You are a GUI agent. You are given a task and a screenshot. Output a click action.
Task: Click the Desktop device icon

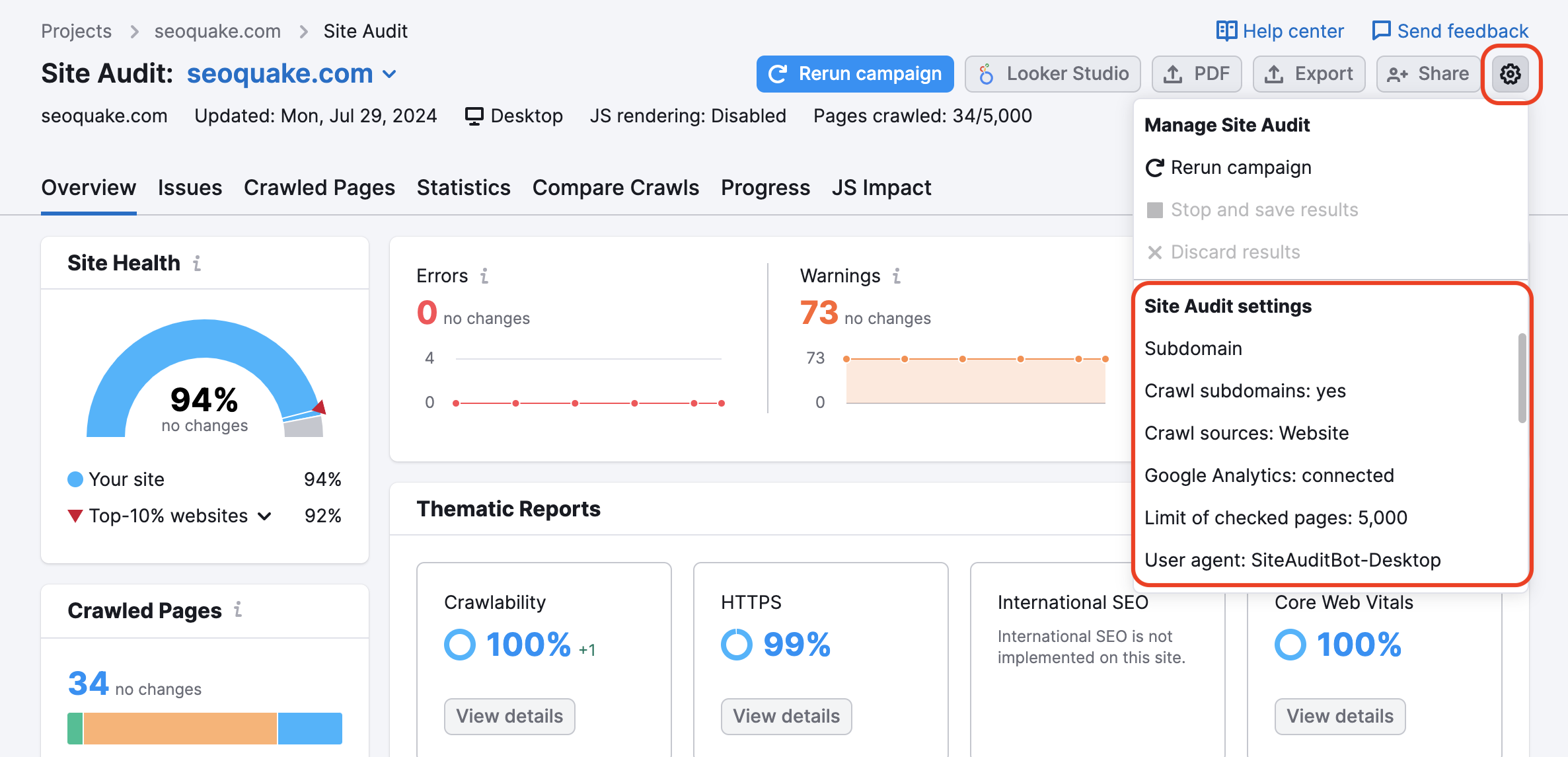[x=474, y=116]
